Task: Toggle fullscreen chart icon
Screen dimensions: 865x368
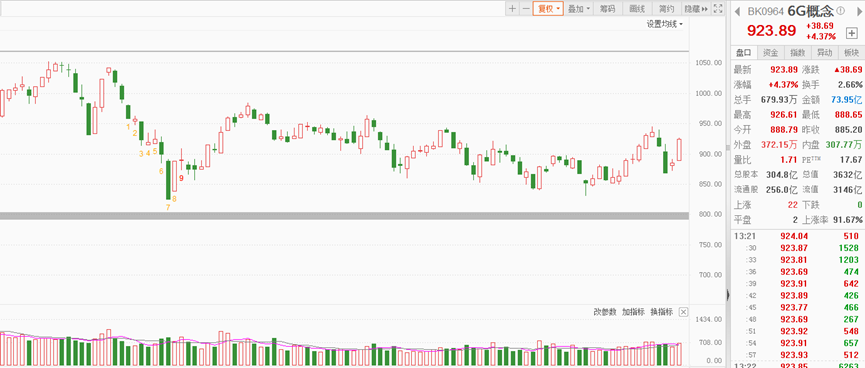Action: coord(718,8)
